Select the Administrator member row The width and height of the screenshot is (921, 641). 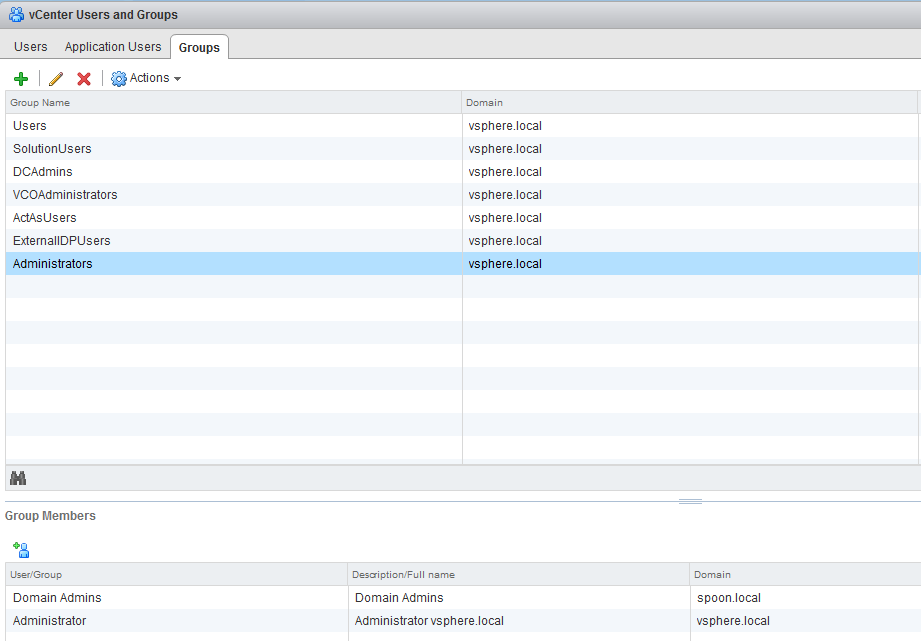click(x=463, y=620)
